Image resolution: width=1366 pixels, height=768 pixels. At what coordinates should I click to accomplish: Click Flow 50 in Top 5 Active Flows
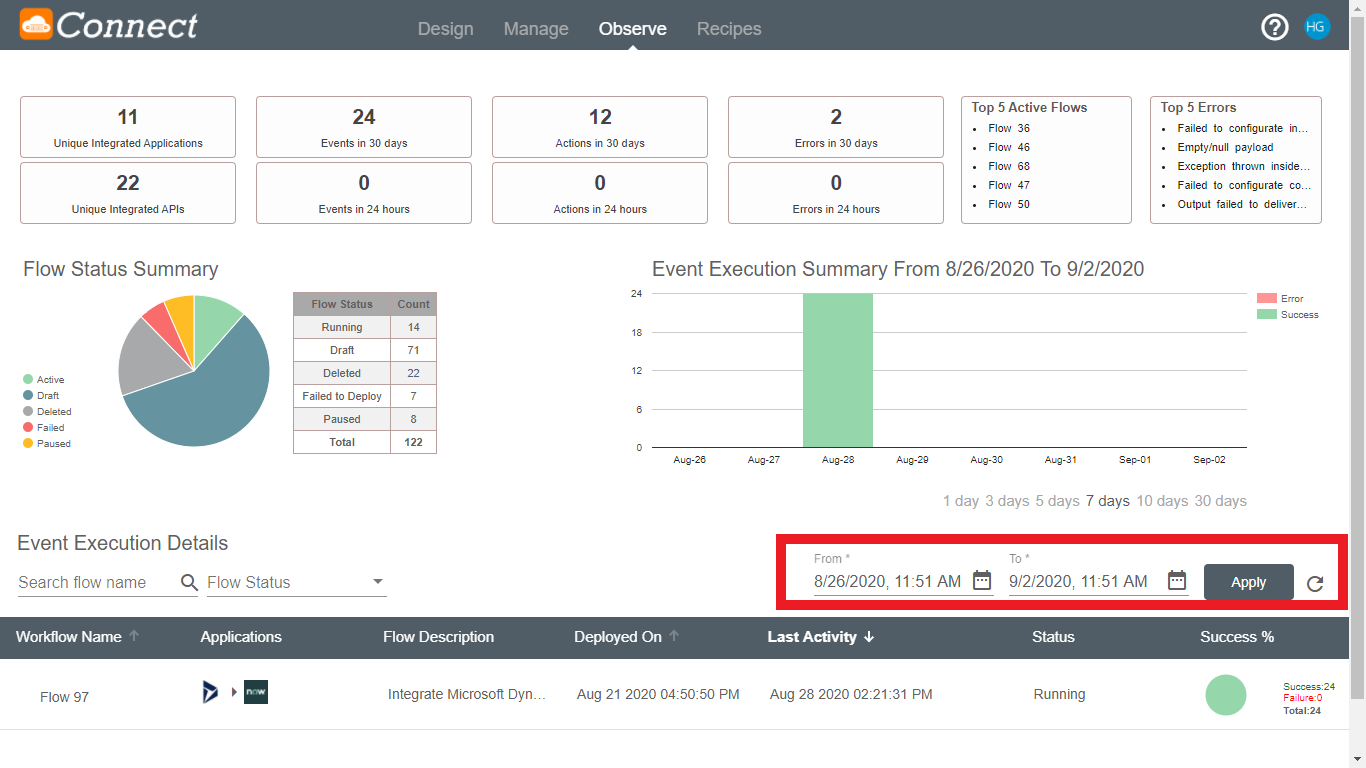tap(1009, 204)
